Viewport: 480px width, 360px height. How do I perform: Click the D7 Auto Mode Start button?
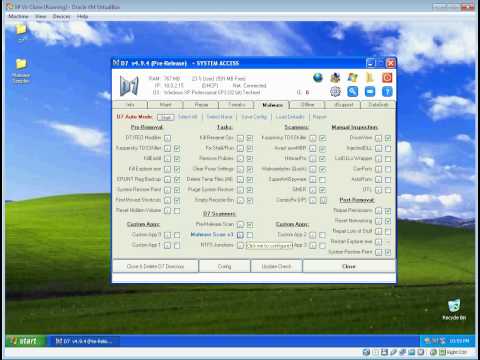point(166,117)
